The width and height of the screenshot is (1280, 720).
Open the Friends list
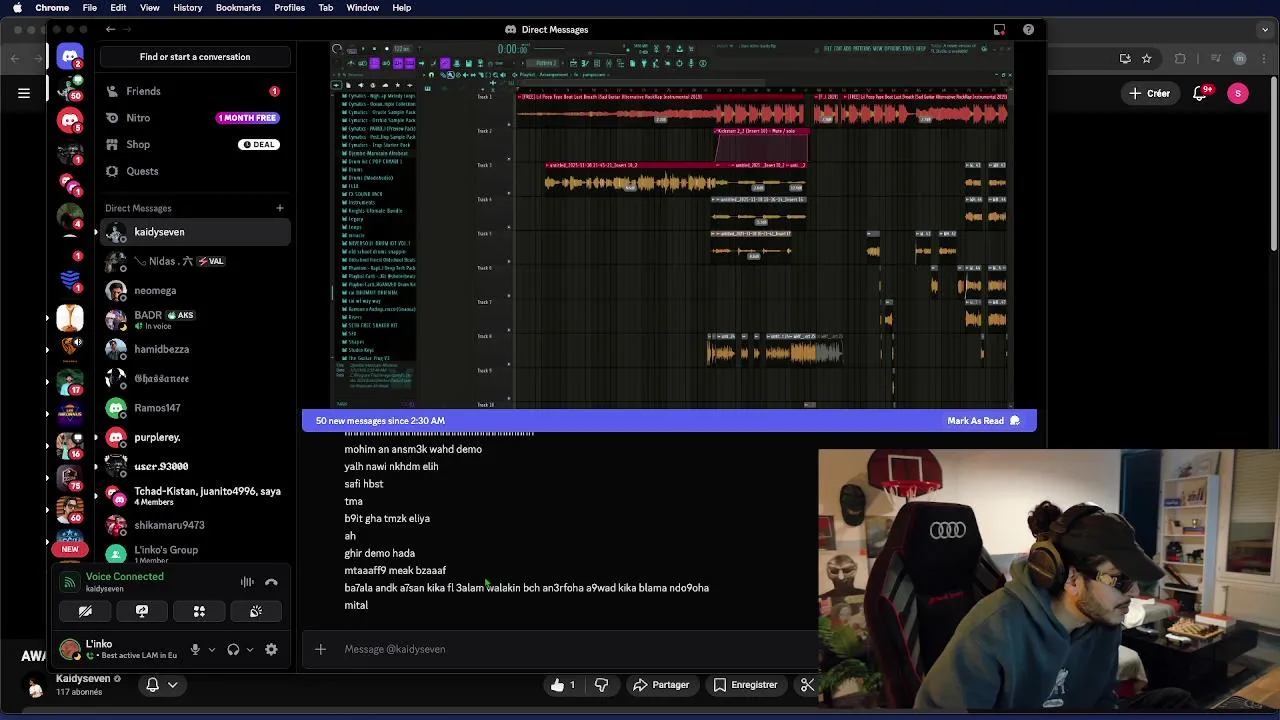tap(195, 91)
